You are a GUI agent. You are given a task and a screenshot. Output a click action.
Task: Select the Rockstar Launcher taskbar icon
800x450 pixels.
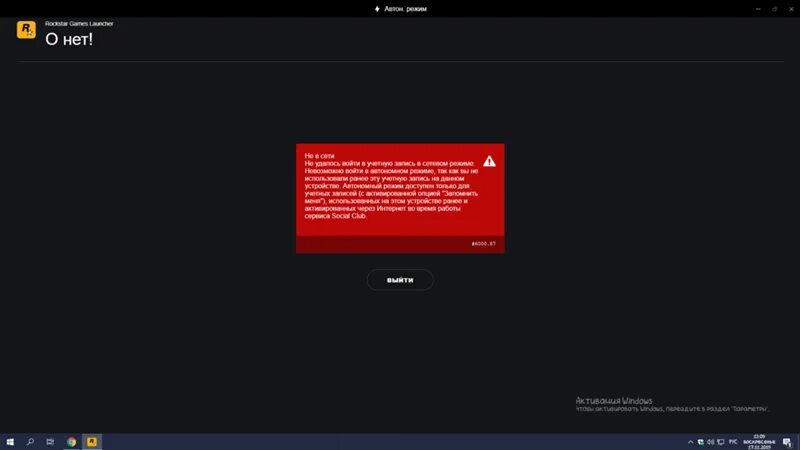92,442
